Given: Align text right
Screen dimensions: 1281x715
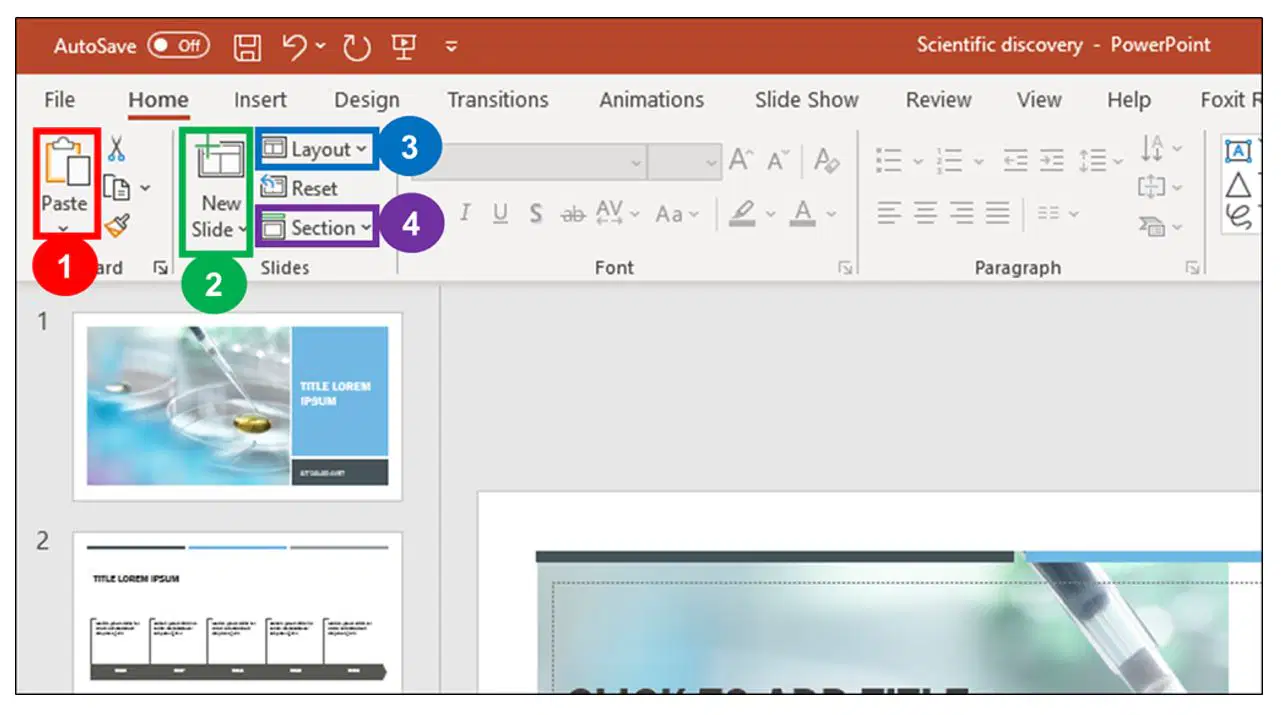Looking at the screenshot, I should (x=961, y=212).
